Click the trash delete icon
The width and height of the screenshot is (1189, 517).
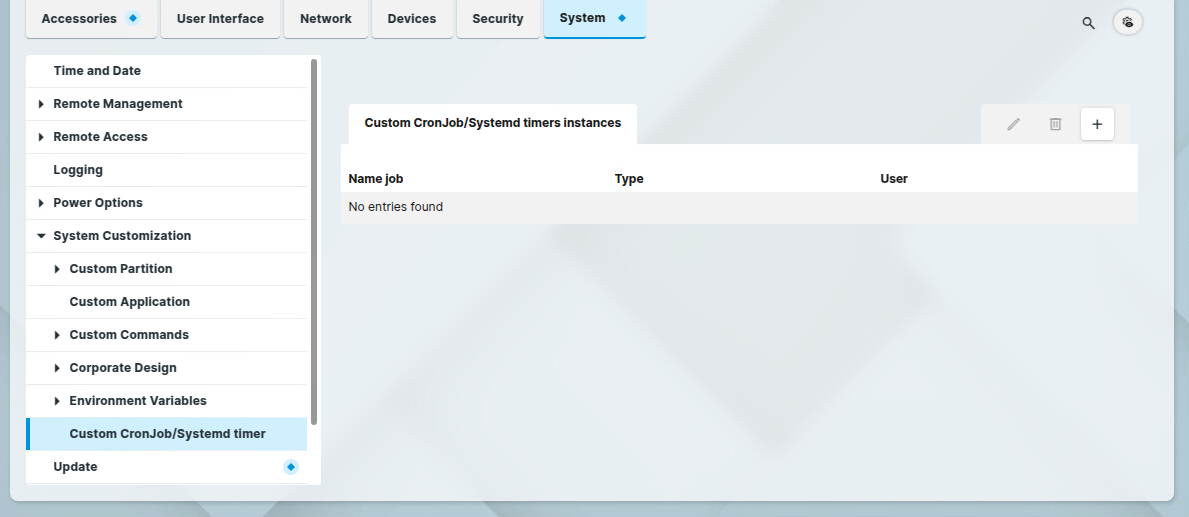point(1055,124)
